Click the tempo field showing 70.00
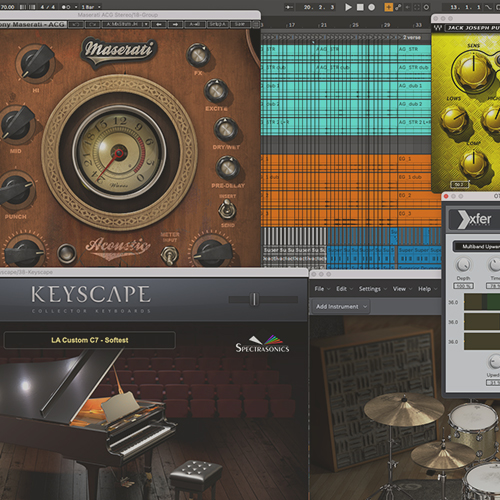This screenshot has width=500, height=500. (8, 7)
